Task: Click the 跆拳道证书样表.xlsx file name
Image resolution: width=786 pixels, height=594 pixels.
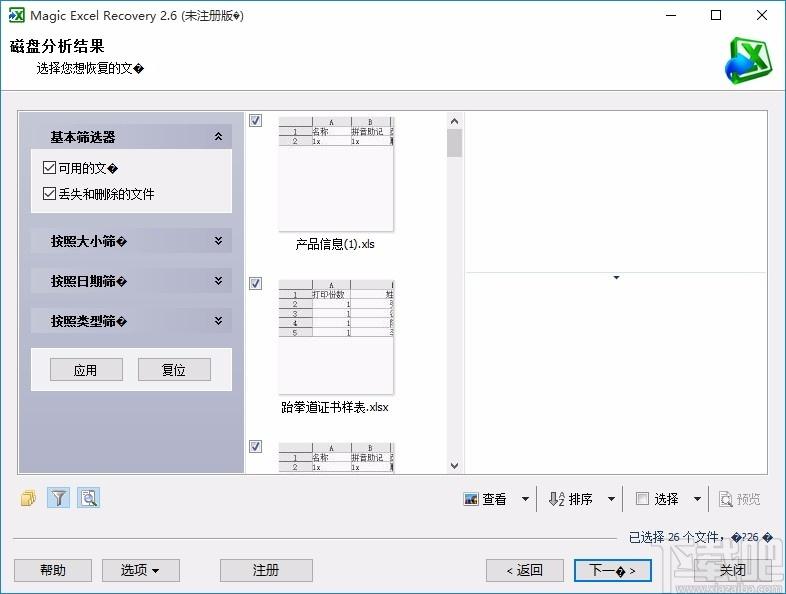Action: [x=335, y=407]
